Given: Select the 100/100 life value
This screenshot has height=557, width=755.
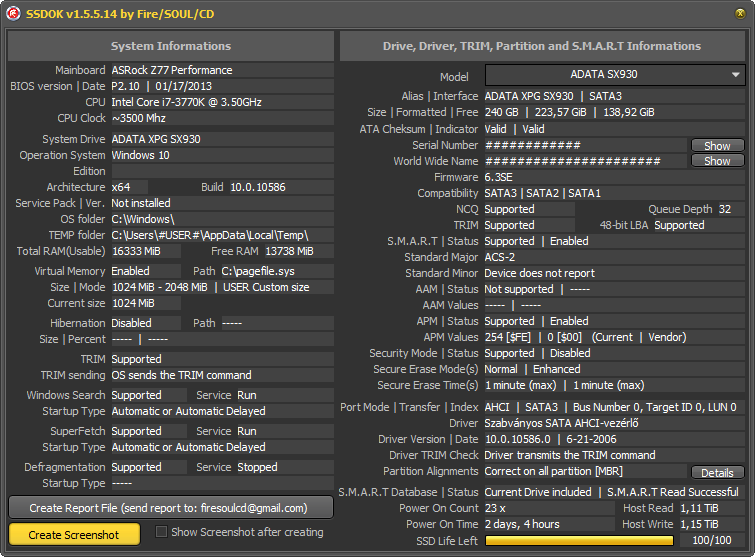Looking at the screenshot, I should click(x=712, y=540).
